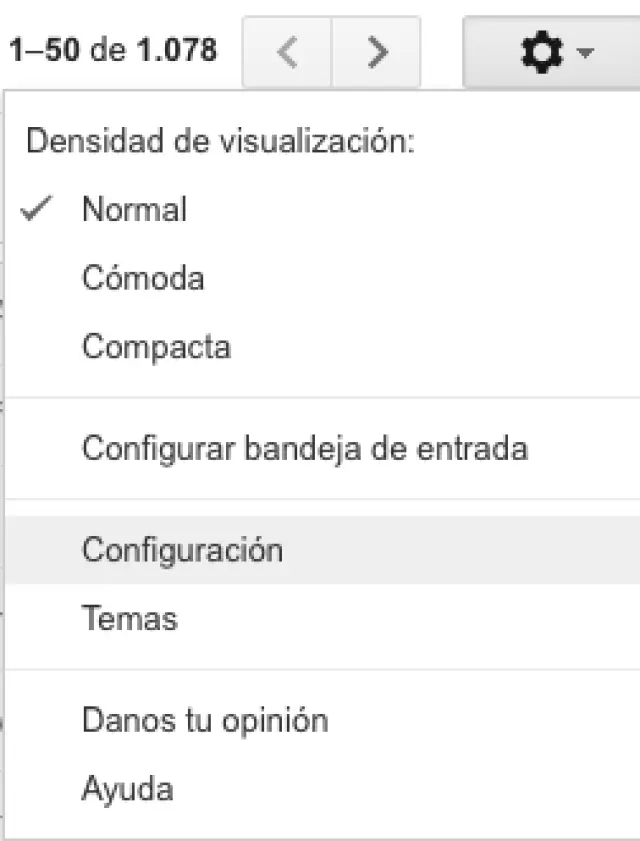Select Normal display density
The width and height of the screenshot is (640, 841).
134,210
